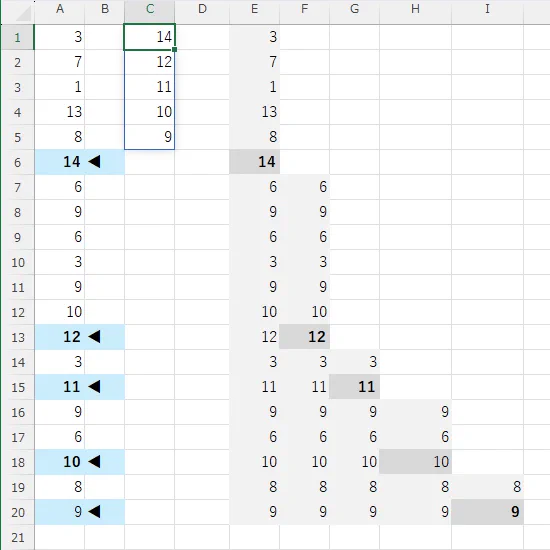This screenshot has width=550, height=550.
Task: Click gray cell E6 with bold 14
Action: coord(255,162)
